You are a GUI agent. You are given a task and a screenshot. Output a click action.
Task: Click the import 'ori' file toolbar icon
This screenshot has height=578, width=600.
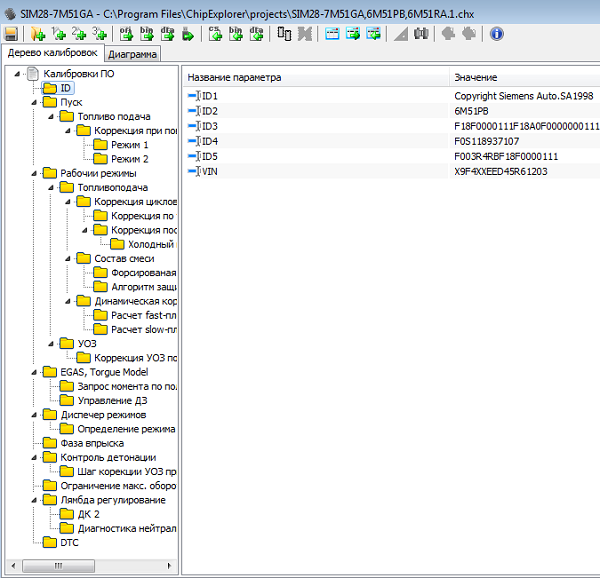[x=126, y=33]
